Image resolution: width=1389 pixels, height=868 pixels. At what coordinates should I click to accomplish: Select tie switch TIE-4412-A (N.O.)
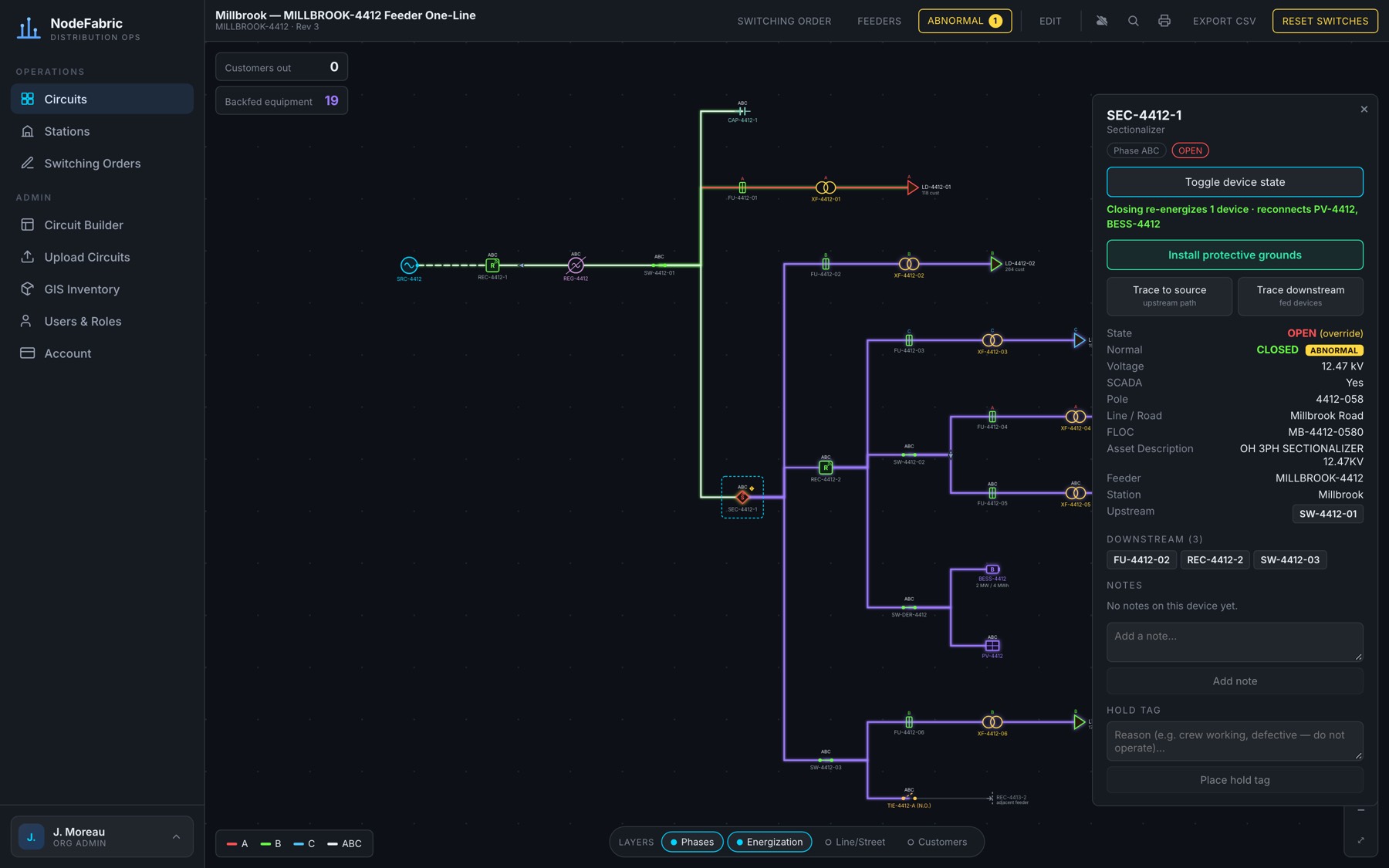click(909, 798)
